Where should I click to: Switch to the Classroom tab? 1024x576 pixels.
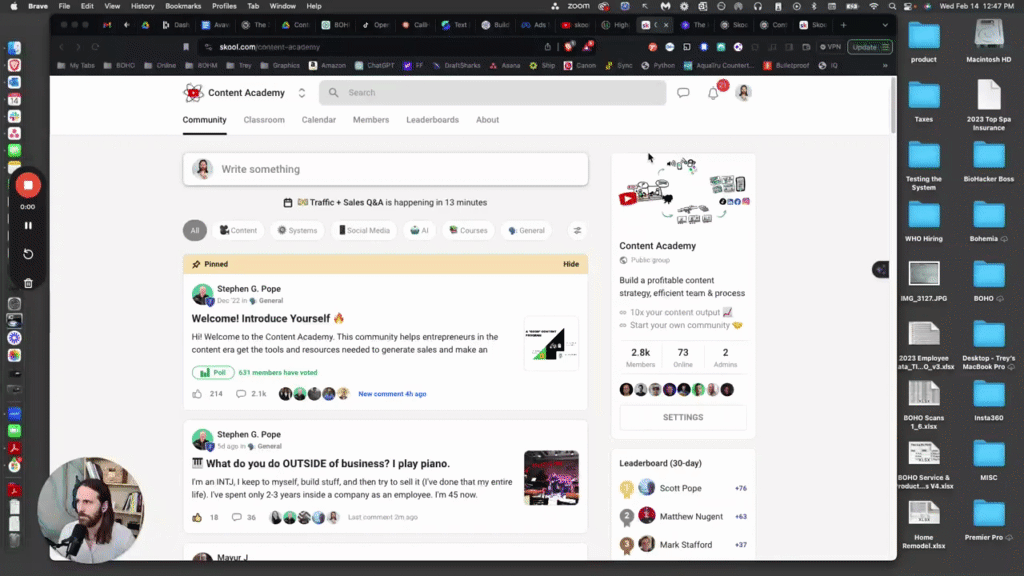click(264, 120)
